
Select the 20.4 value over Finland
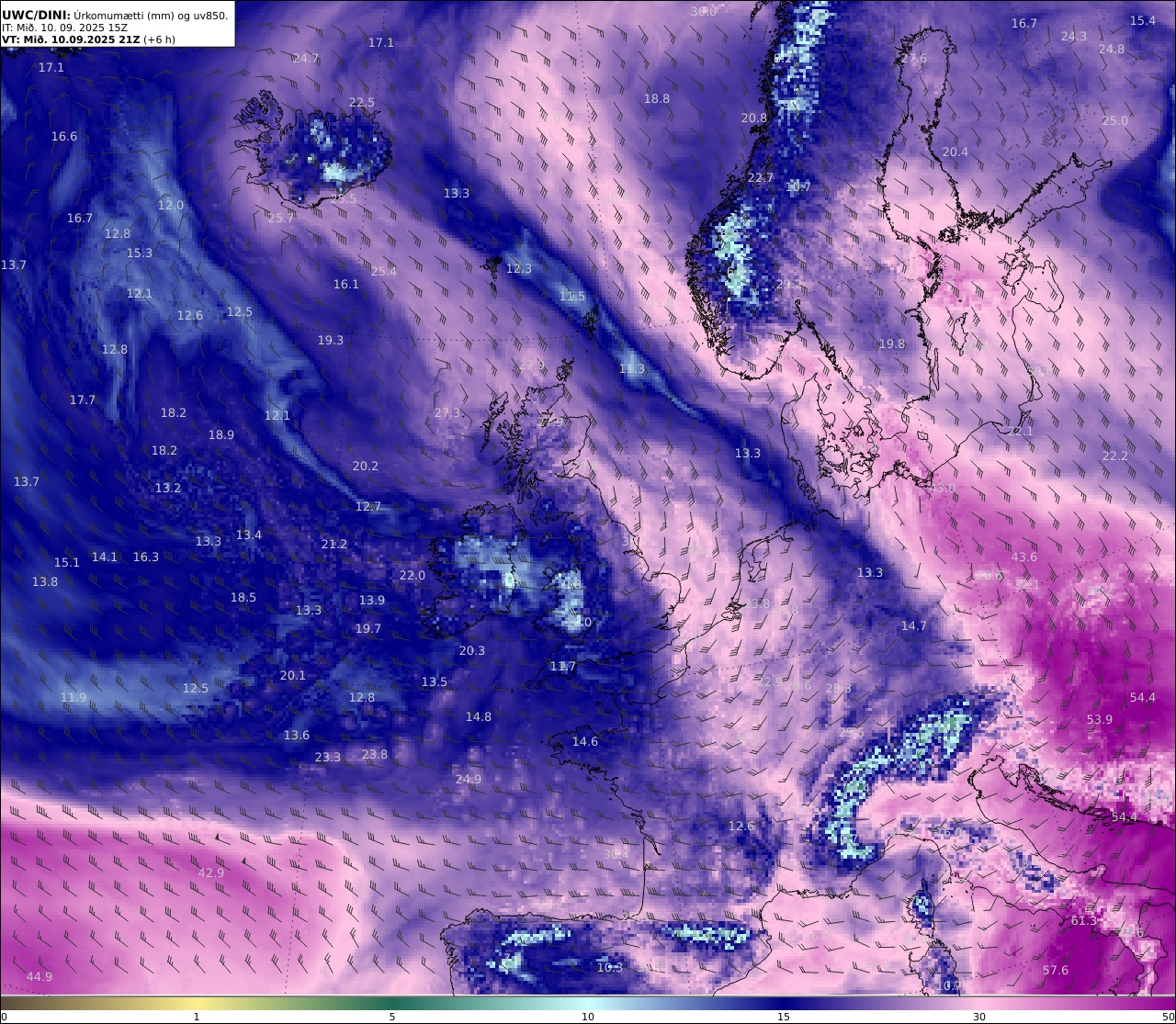(x=955, y=152)
